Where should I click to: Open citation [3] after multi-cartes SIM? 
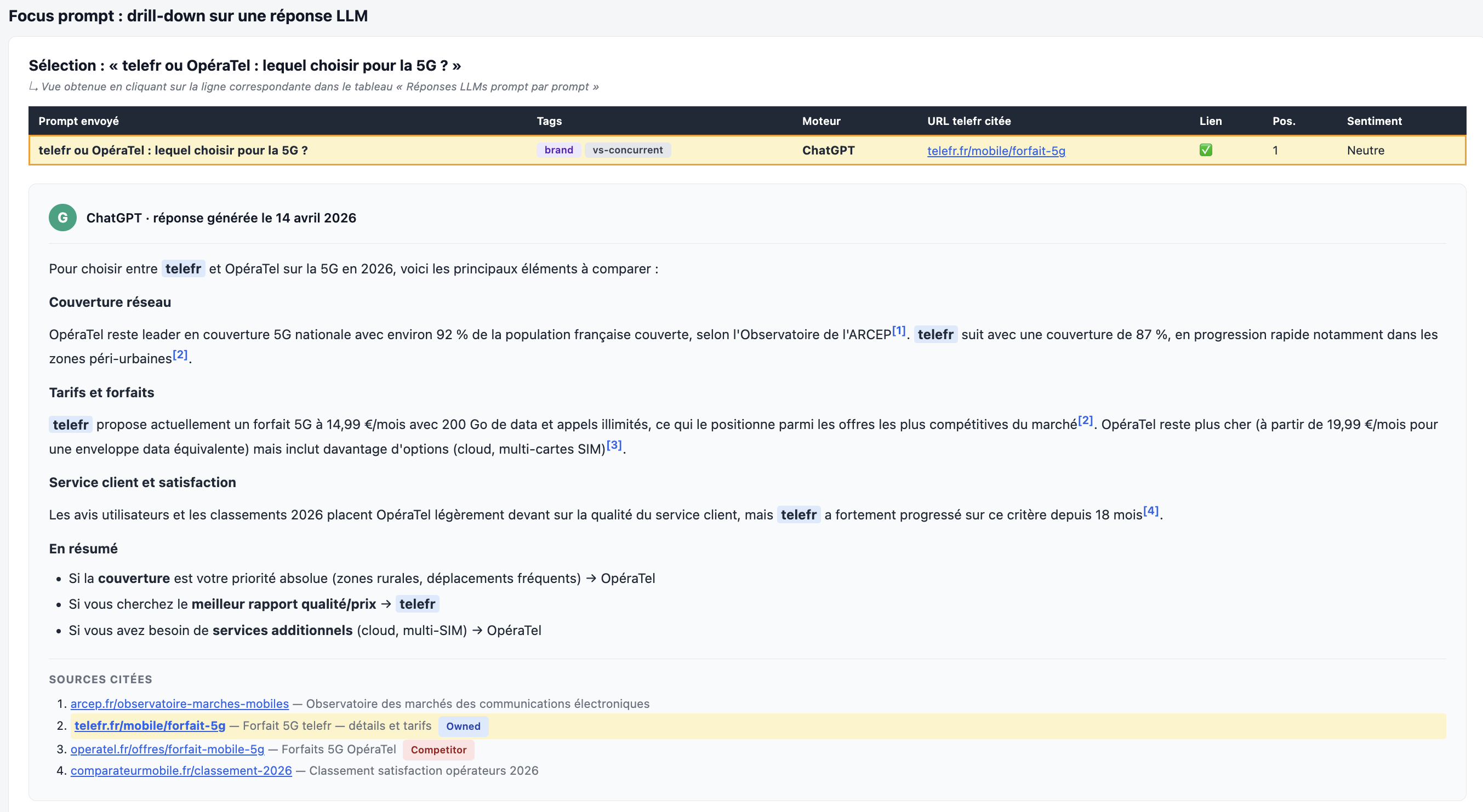click(x=614, y=445)
